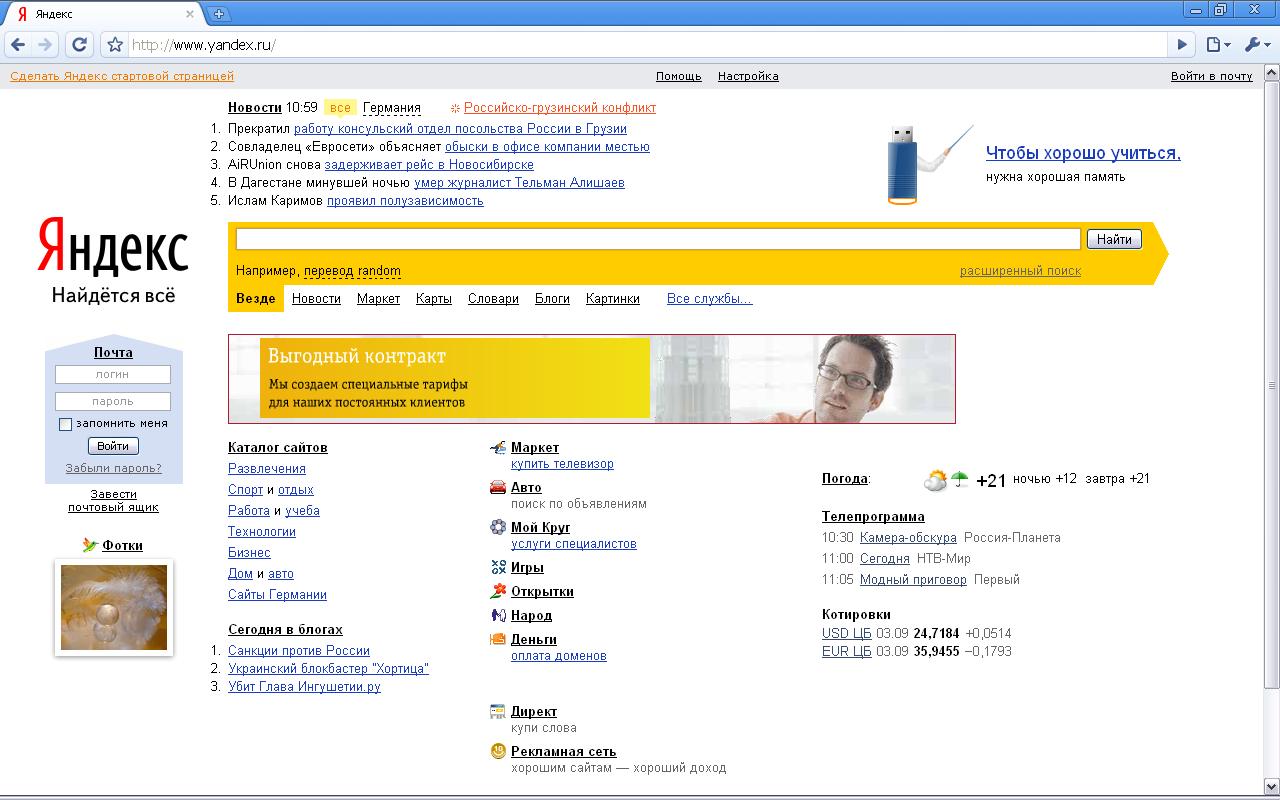Click the browser Back arrow
This screenshot has height=800, width=1280.
pos(18,45)
